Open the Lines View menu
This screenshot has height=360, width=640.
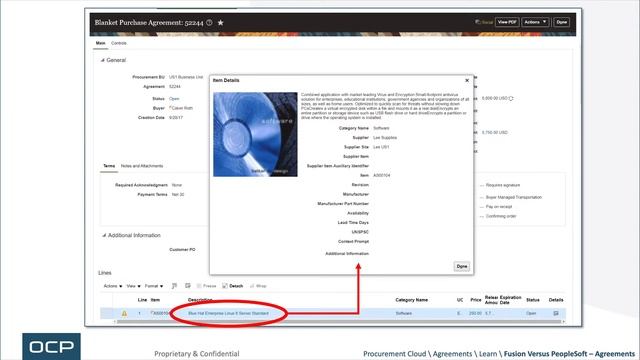(x=133, y=286)
